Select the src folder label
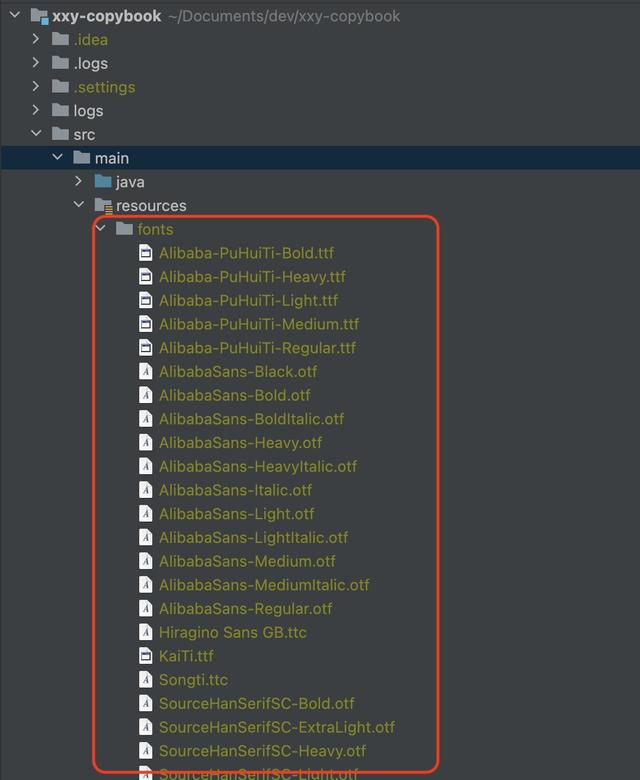640x780 pixels. tap(84, 135)
